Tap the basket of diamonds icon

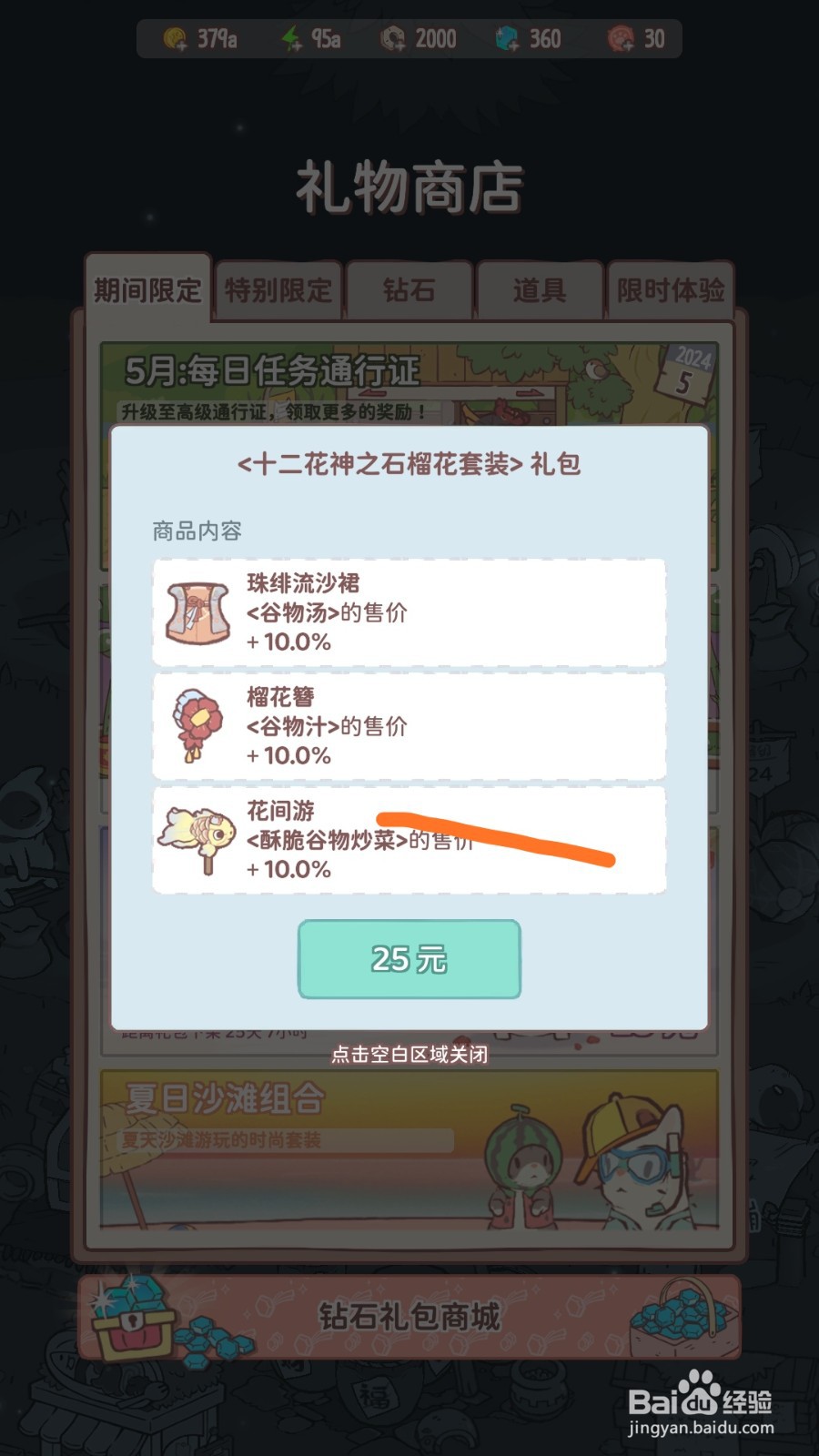(682, 1317)
